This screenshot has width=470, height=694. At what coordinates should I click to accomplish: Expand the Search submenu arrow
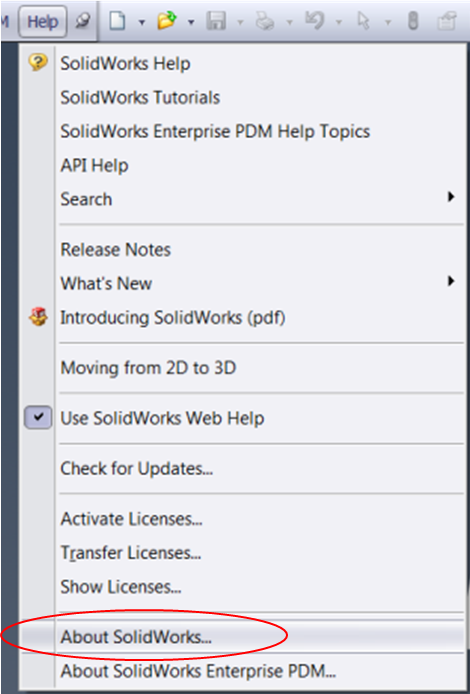[451, 197]
